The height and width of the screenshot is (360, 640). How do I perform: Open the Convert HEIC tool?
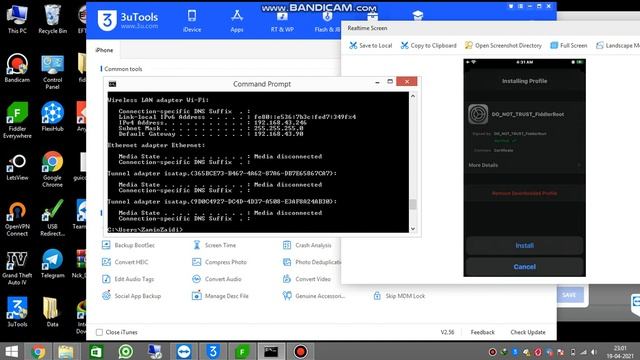tap(125, 262)
